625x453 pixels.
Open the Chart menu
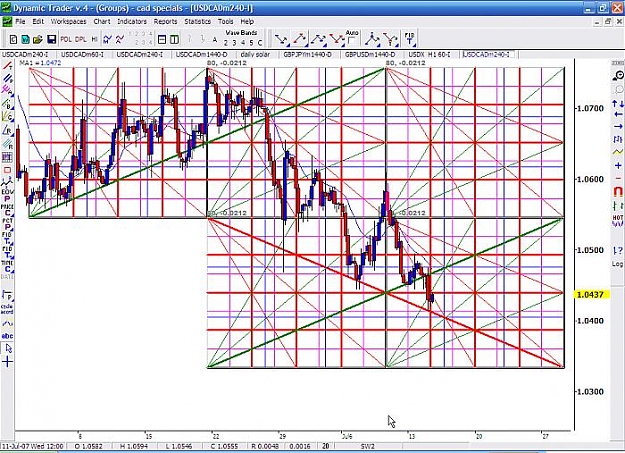(102, 22)
